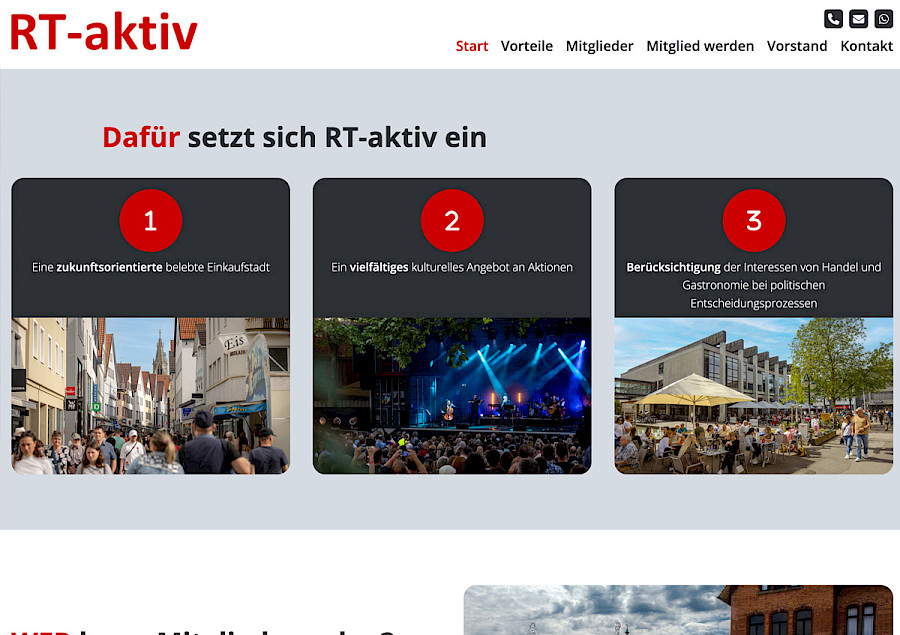Screen dimensions: 900x635
Task: Click text 'Ein vielfältiges kulturelles Angebot an Aktionen'
Action: point(452,268)
